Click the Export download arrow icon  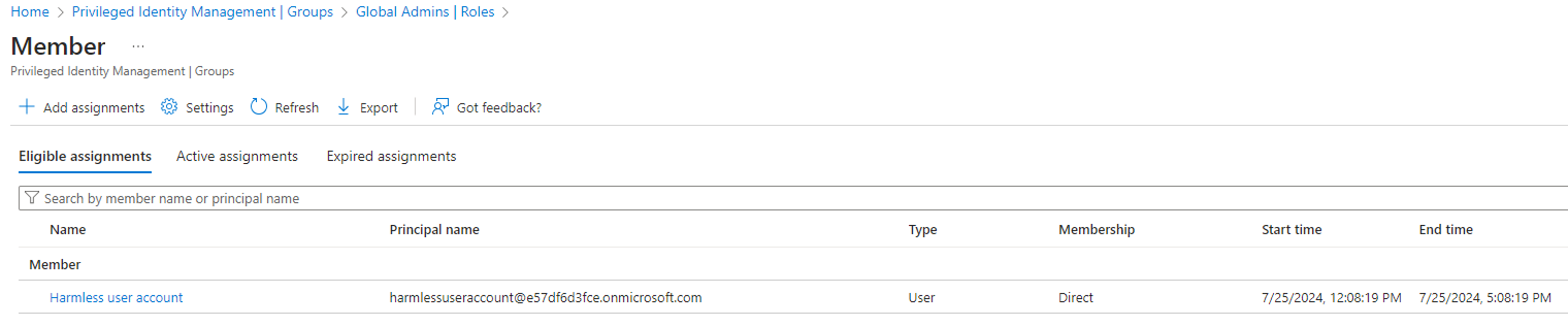pyautogui.click(x=343, y=107)
